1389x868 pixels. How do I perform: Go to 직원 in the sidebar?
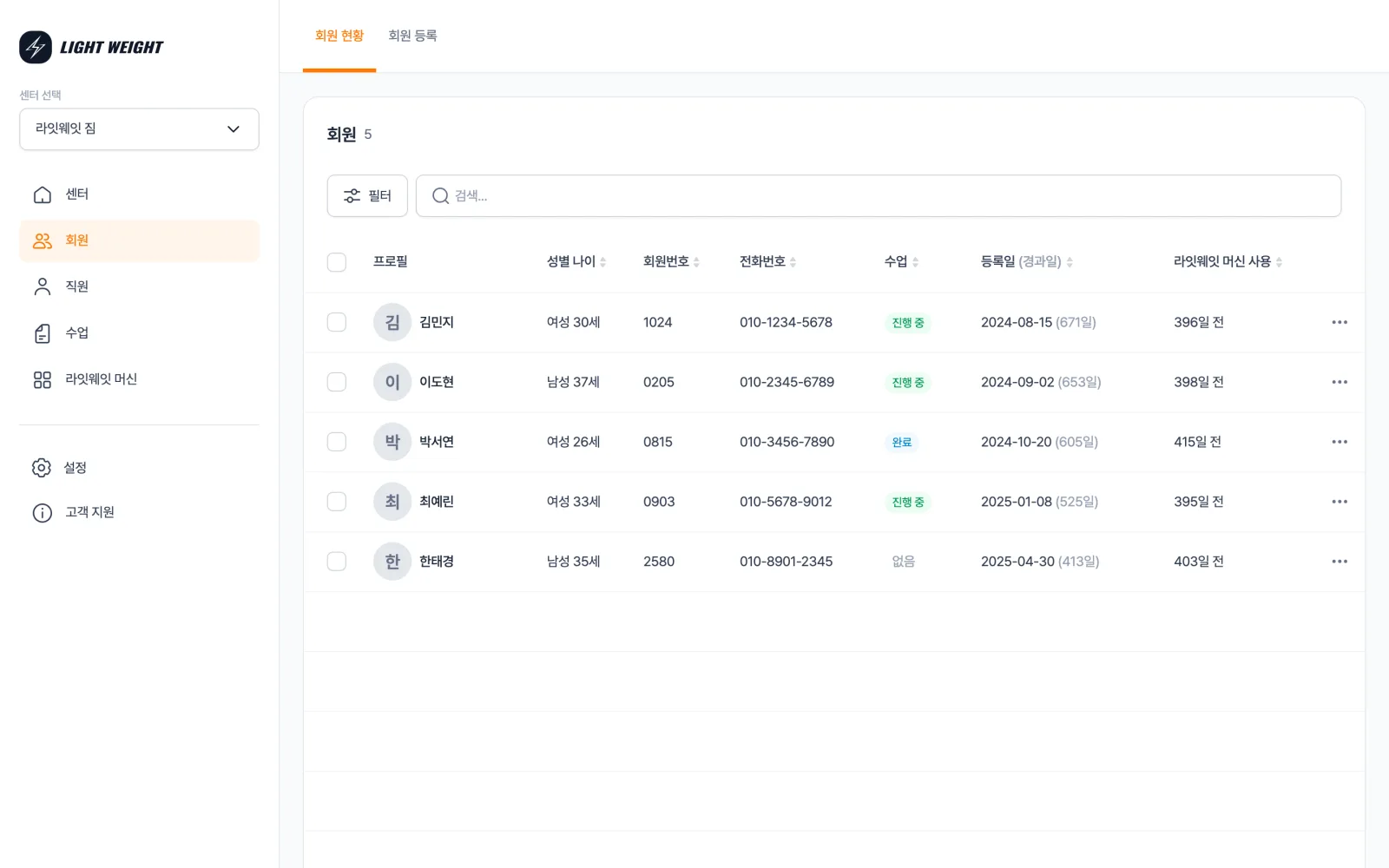(x=139, y=286)
